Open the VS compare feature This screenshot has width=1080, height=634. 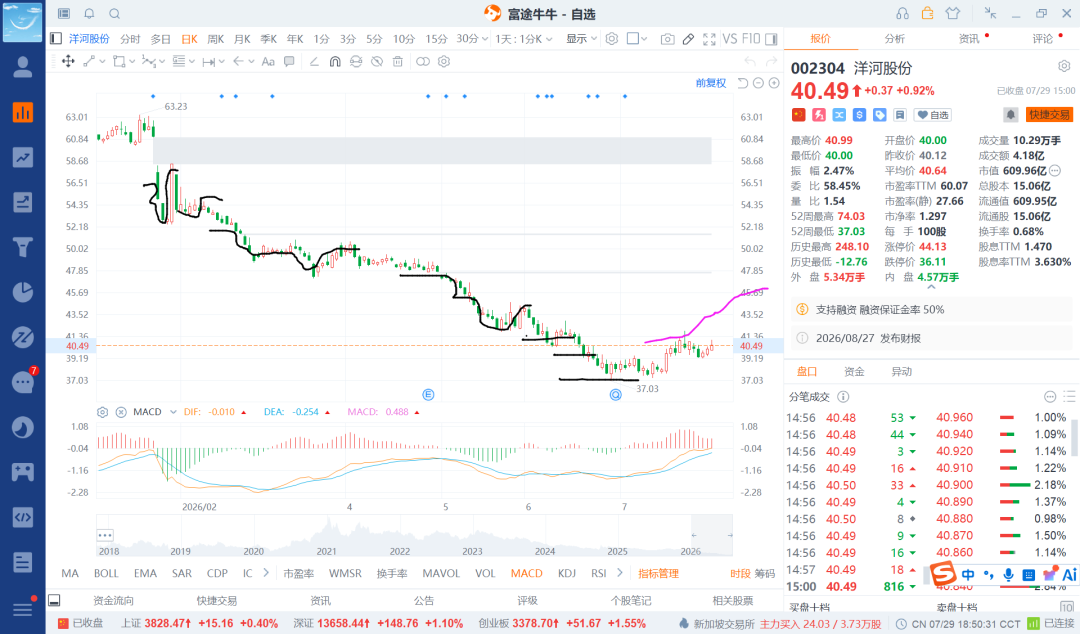tap(729, 39)
